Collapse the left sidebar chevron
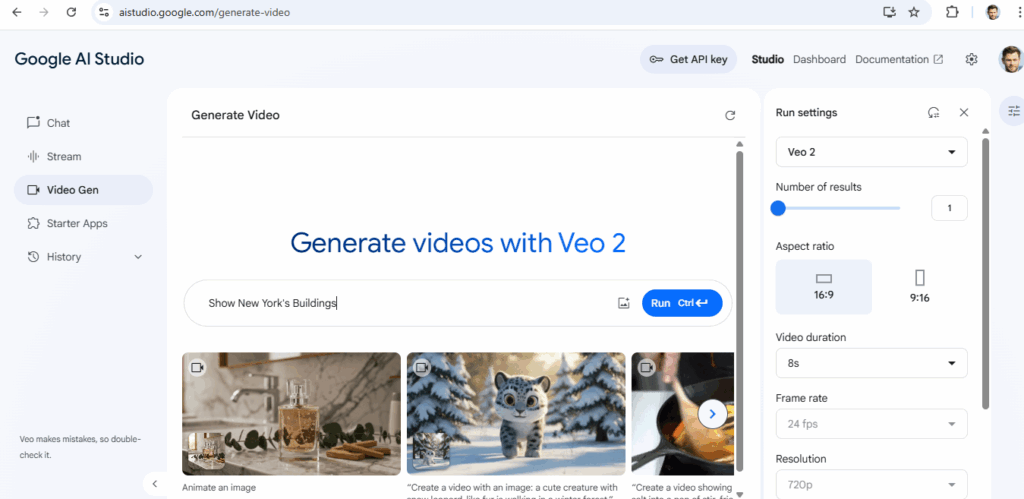This screenshot has width=1024, height=499. tap(155, 484)
